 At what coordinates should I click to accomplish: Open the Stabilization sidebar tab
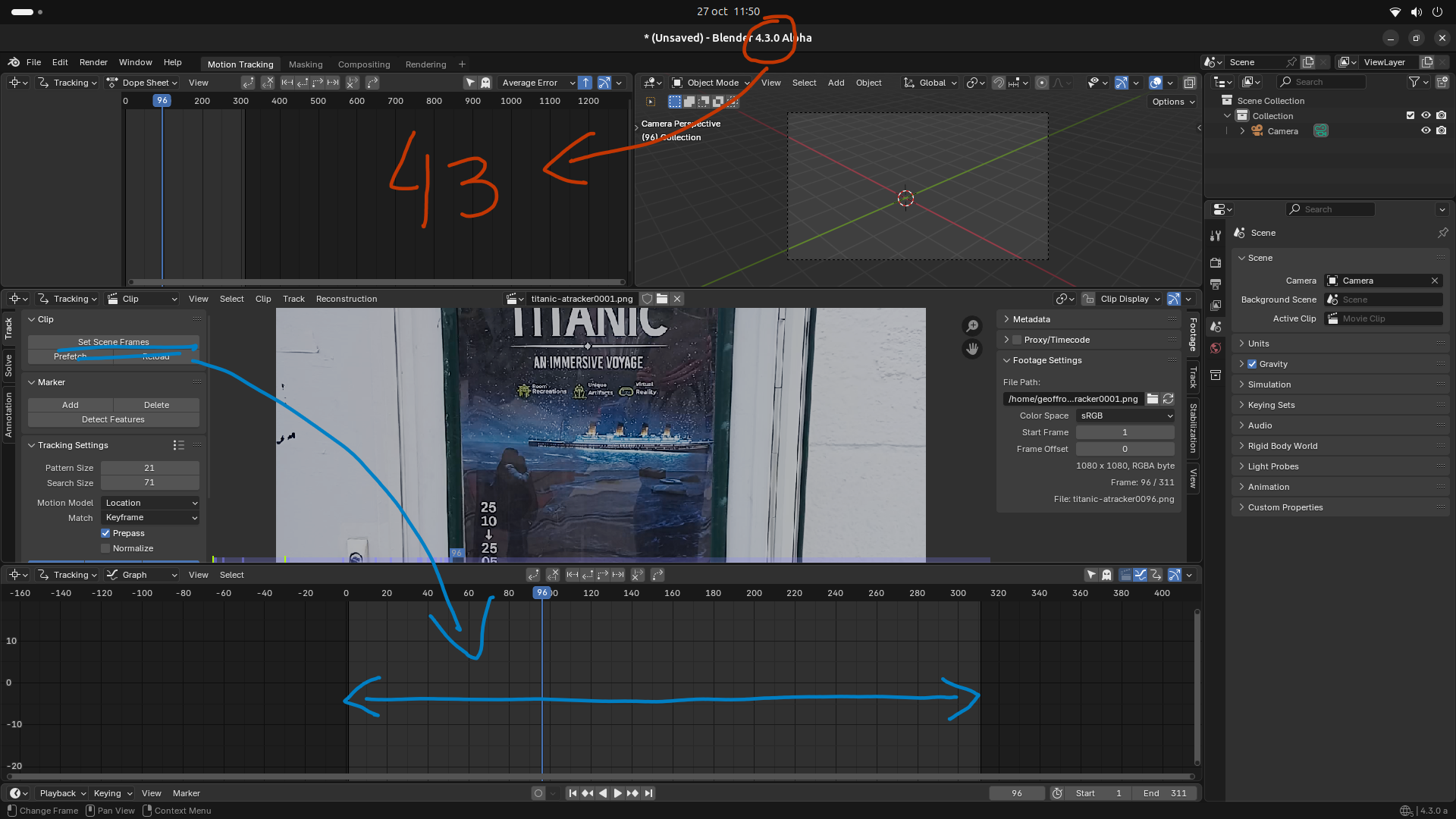pos(1193,428)
